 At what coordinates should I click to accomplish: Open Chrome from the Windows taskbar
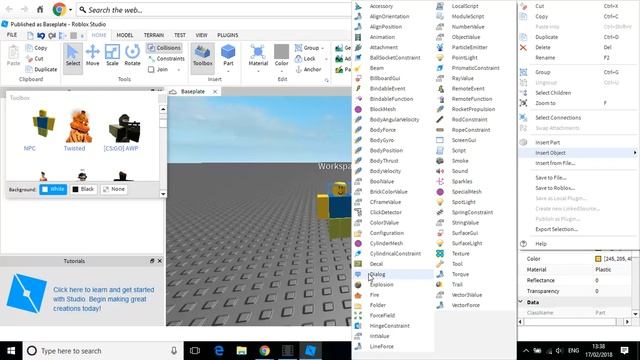264,351
